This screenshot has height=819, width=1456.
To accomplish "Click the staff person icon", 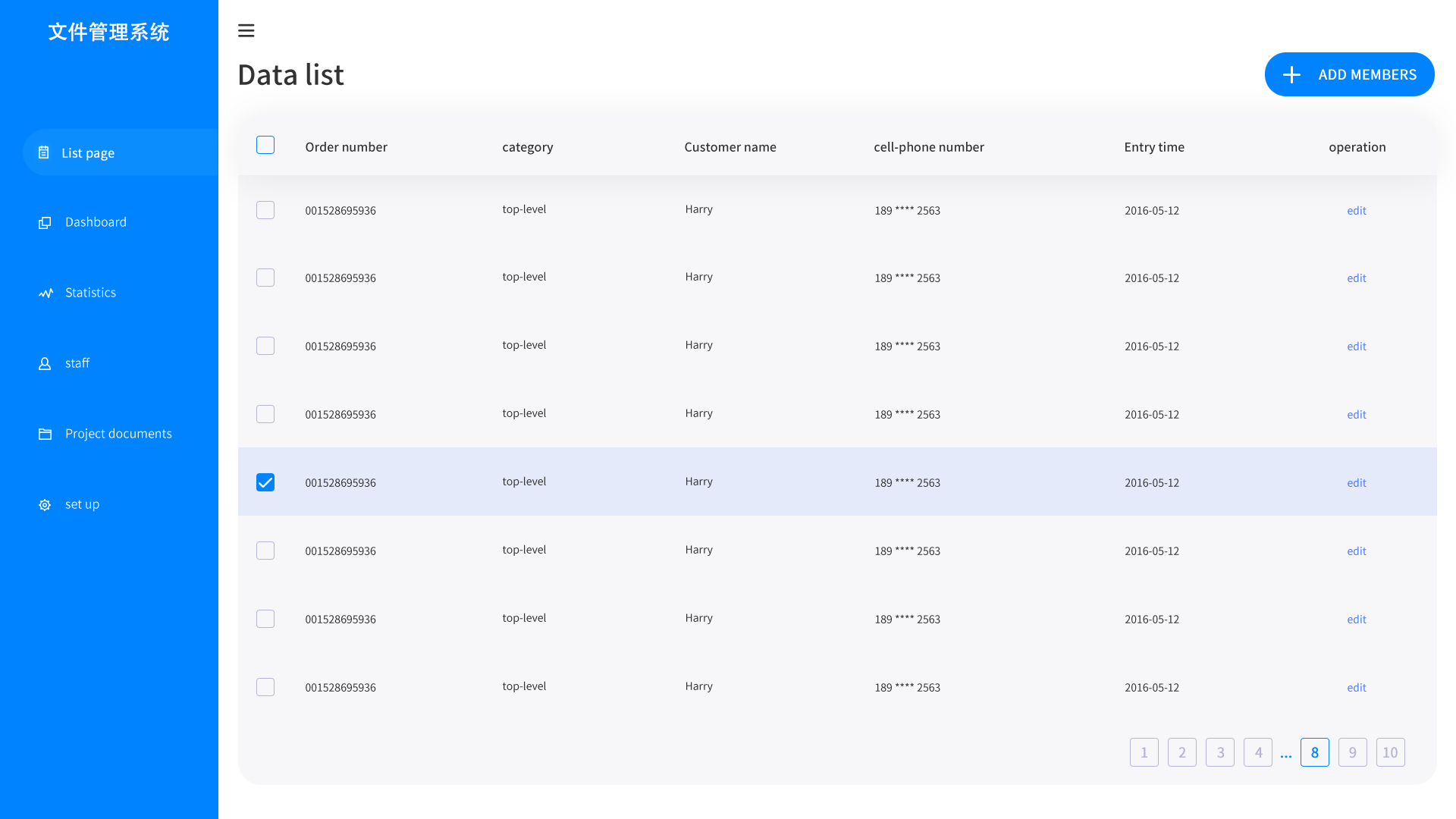I will coord(45,363).
